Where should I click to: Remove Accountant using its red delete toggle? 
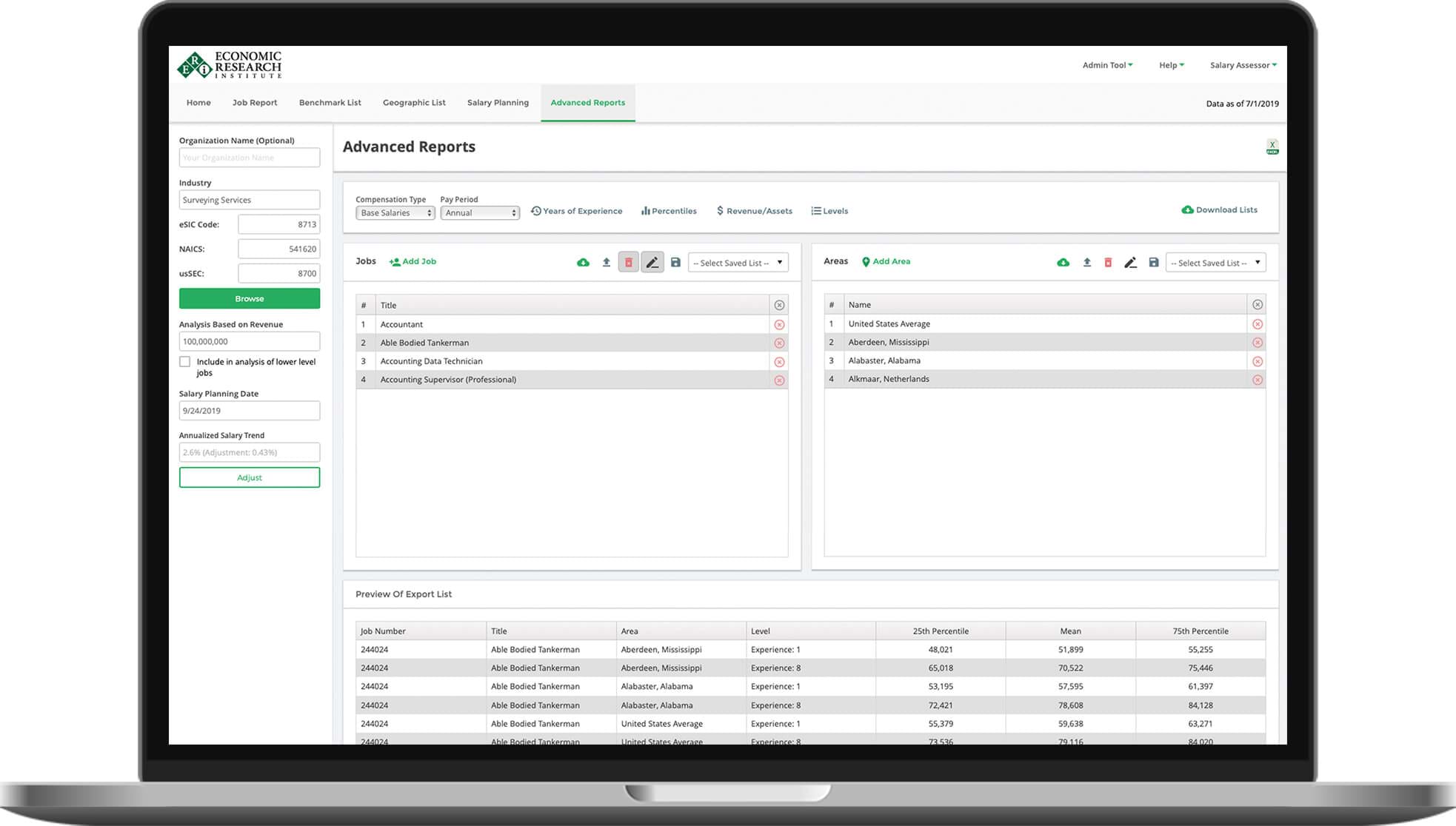(779, 324)
